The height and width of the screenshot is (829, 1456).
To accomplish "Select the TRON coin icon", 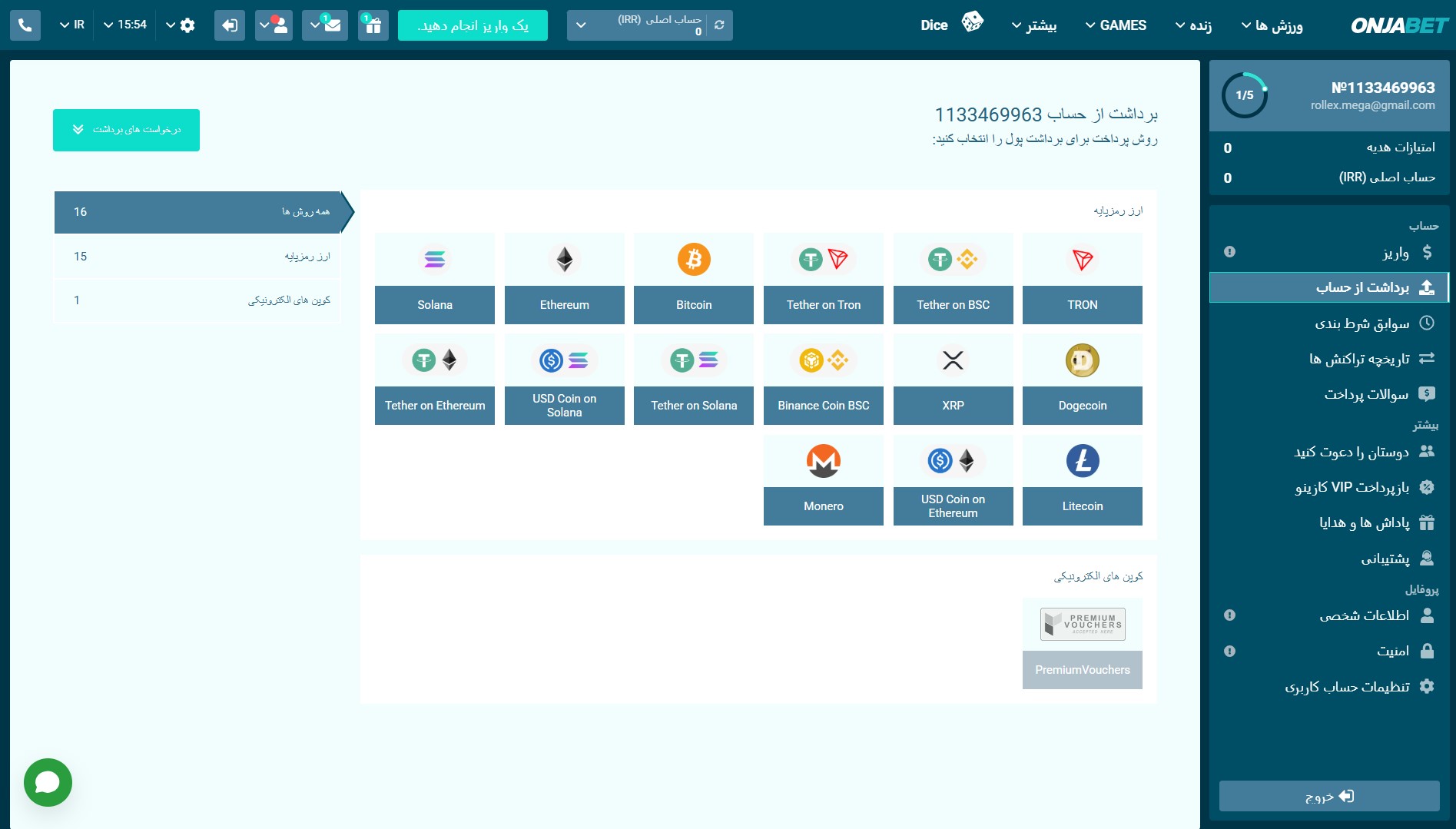I will click(x=1083, y=260).
